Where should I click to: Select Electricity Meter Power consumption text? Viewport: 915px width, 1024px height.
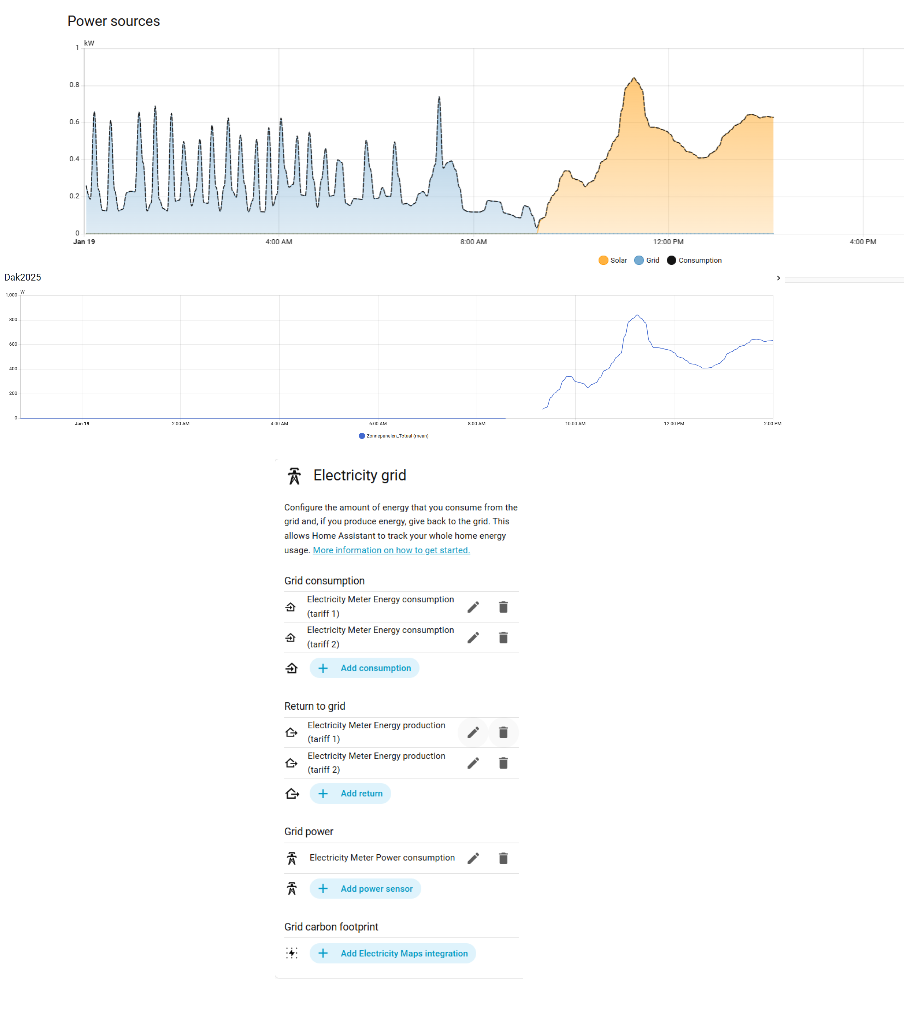click(x=382, y=858)
